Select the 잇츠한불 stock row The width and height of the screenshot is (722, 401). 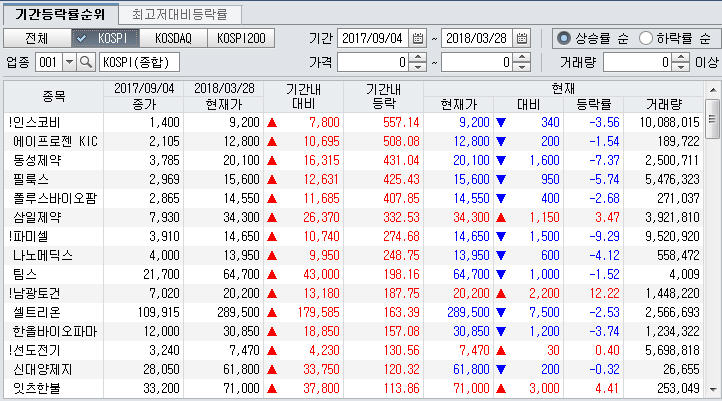click(x=354, y=389)
